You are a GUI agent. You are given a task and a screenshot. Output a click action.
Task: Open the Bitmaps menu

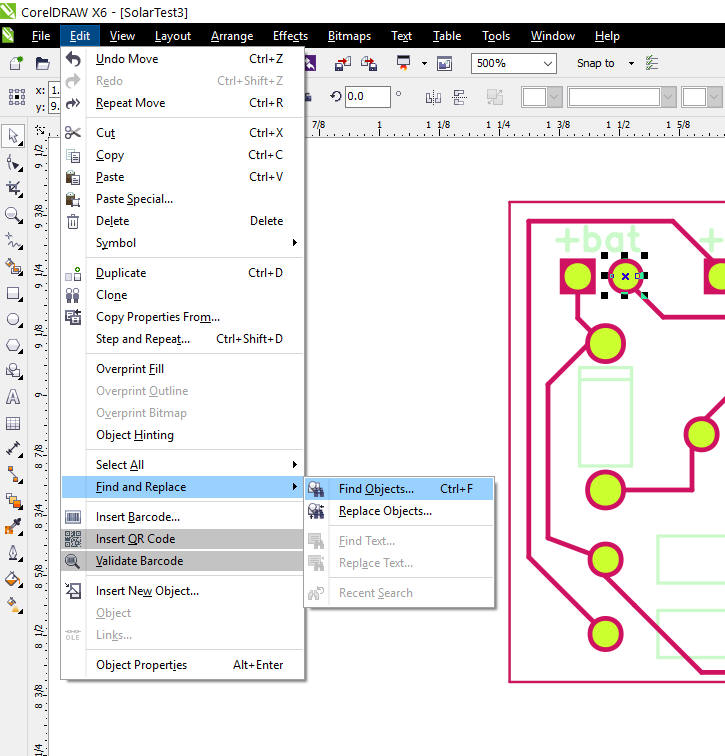point(349,36)
